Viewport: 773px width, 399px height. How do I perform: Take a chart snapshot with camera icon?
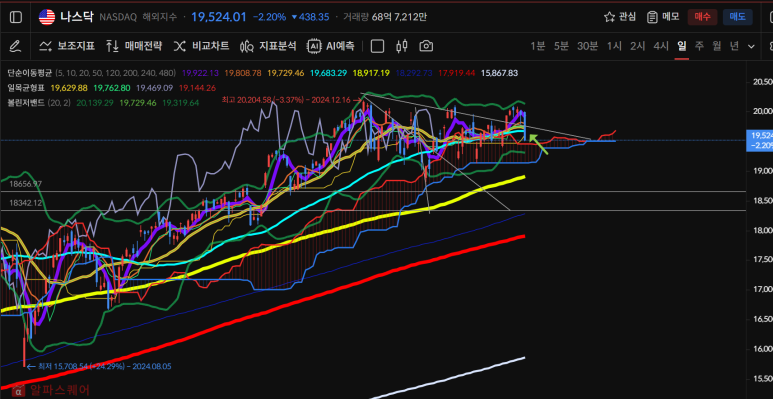click(x=426, y=46)
